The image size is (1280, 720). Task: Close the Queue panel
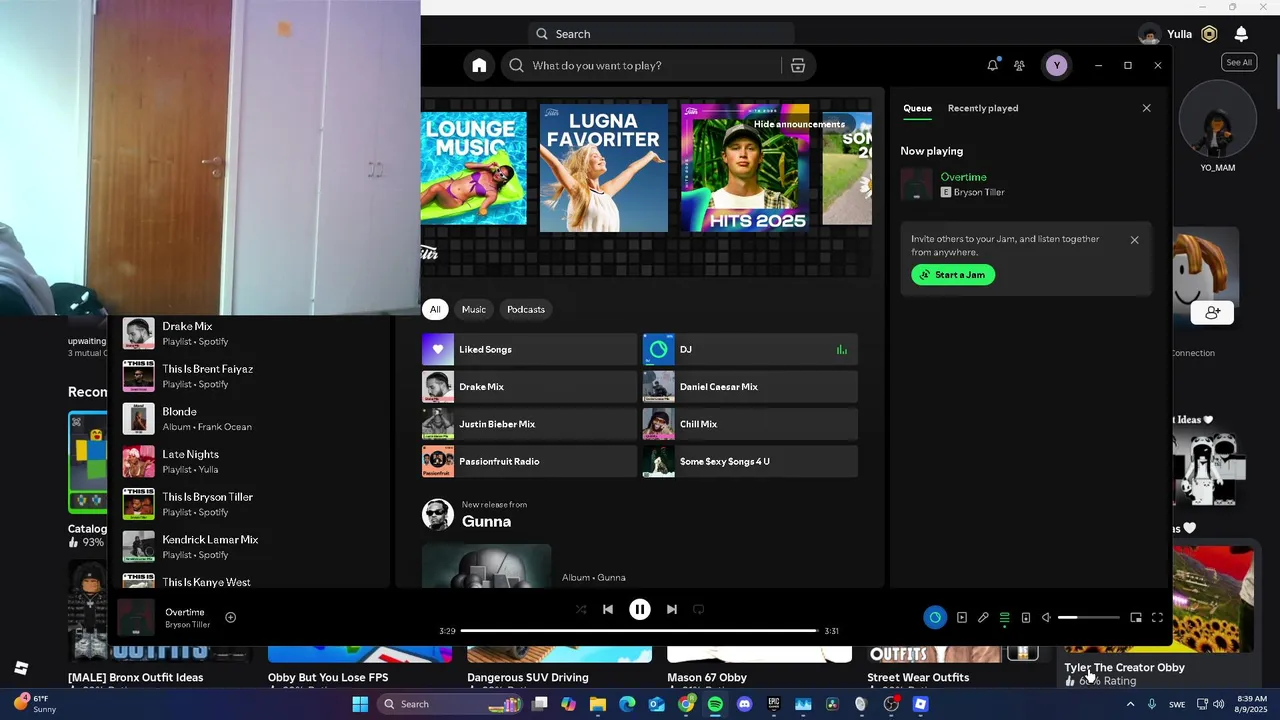coord(1147,108)
